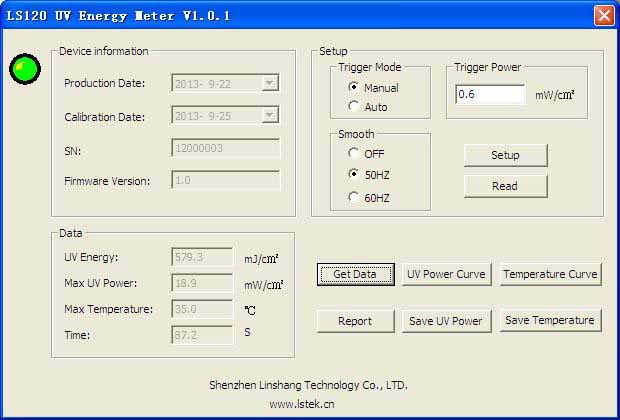Open the UV Power Curve
This screenshot has height=420, width=620.
click(x=446, y=274)
